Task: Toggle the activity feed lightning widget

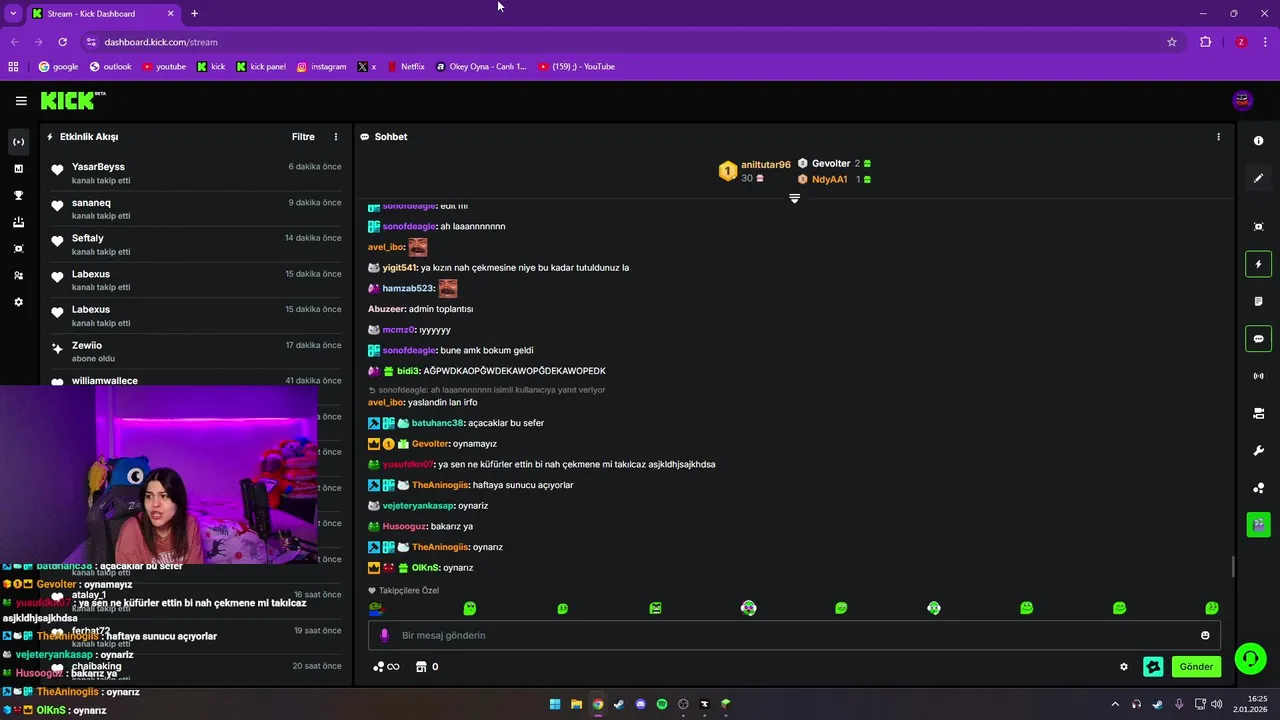Action: tap(1259, 264)
